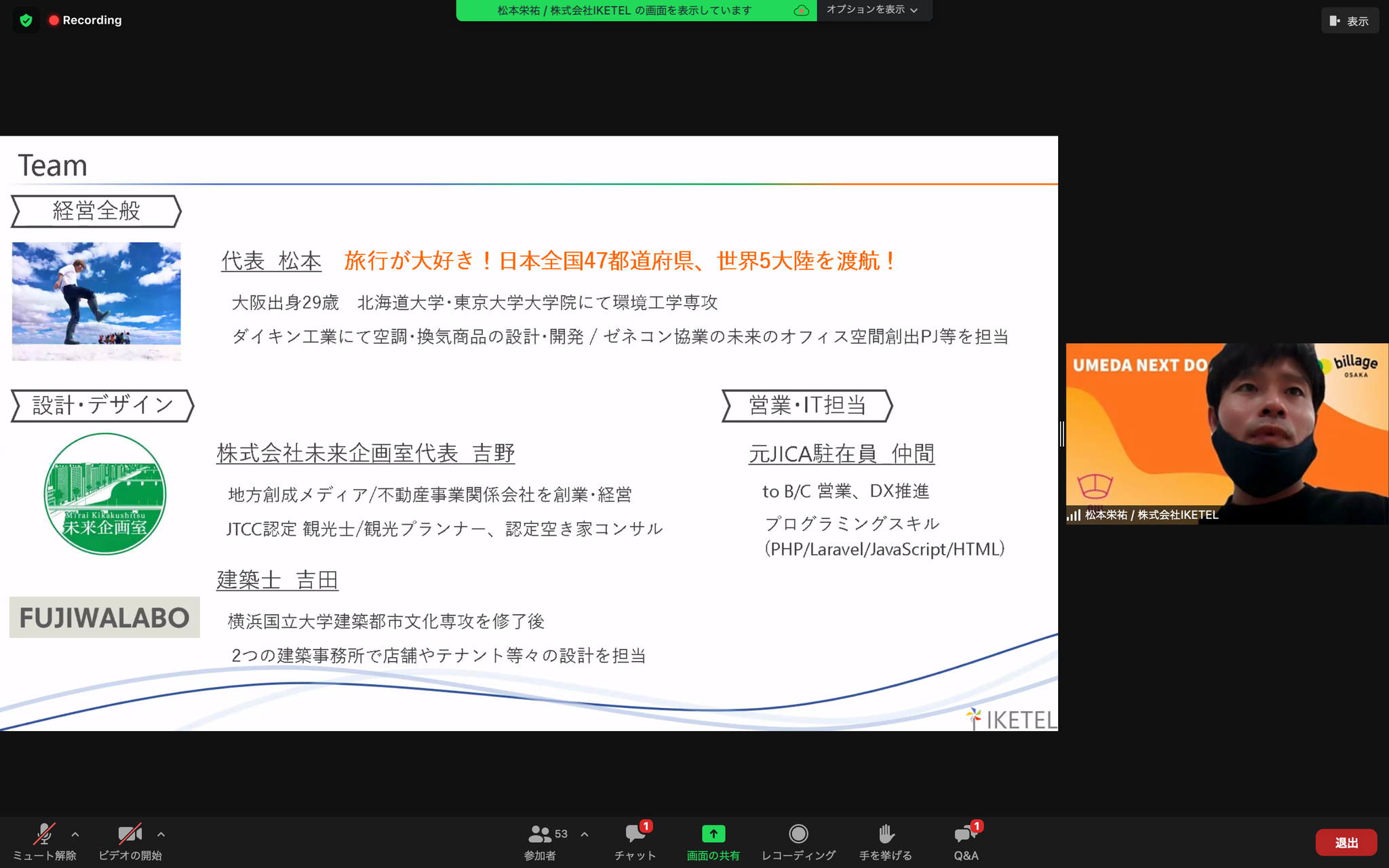Image resolution: width=1389 pixels, height=868 pixels.
Task: Expand audio options arrow beside mute
Action: (x=75, y=835)
